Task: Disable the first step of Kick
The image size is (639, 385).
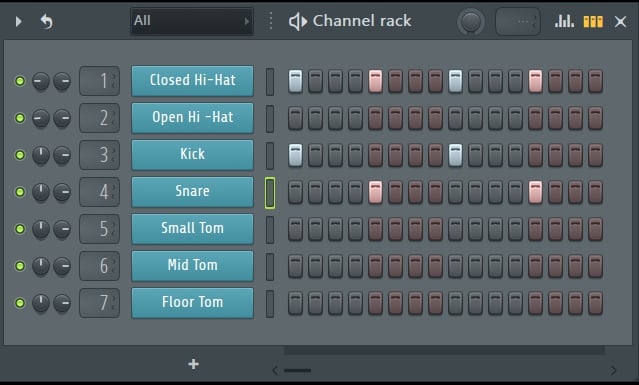Action: (x=295, y=155)
